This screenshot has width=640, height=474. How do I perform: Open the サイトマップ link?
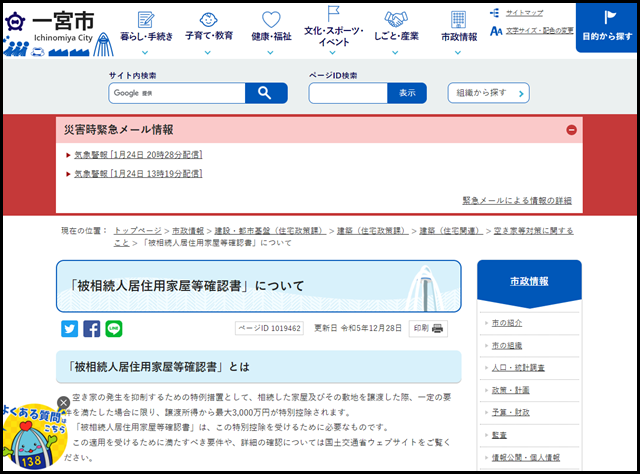click(524, 13)
